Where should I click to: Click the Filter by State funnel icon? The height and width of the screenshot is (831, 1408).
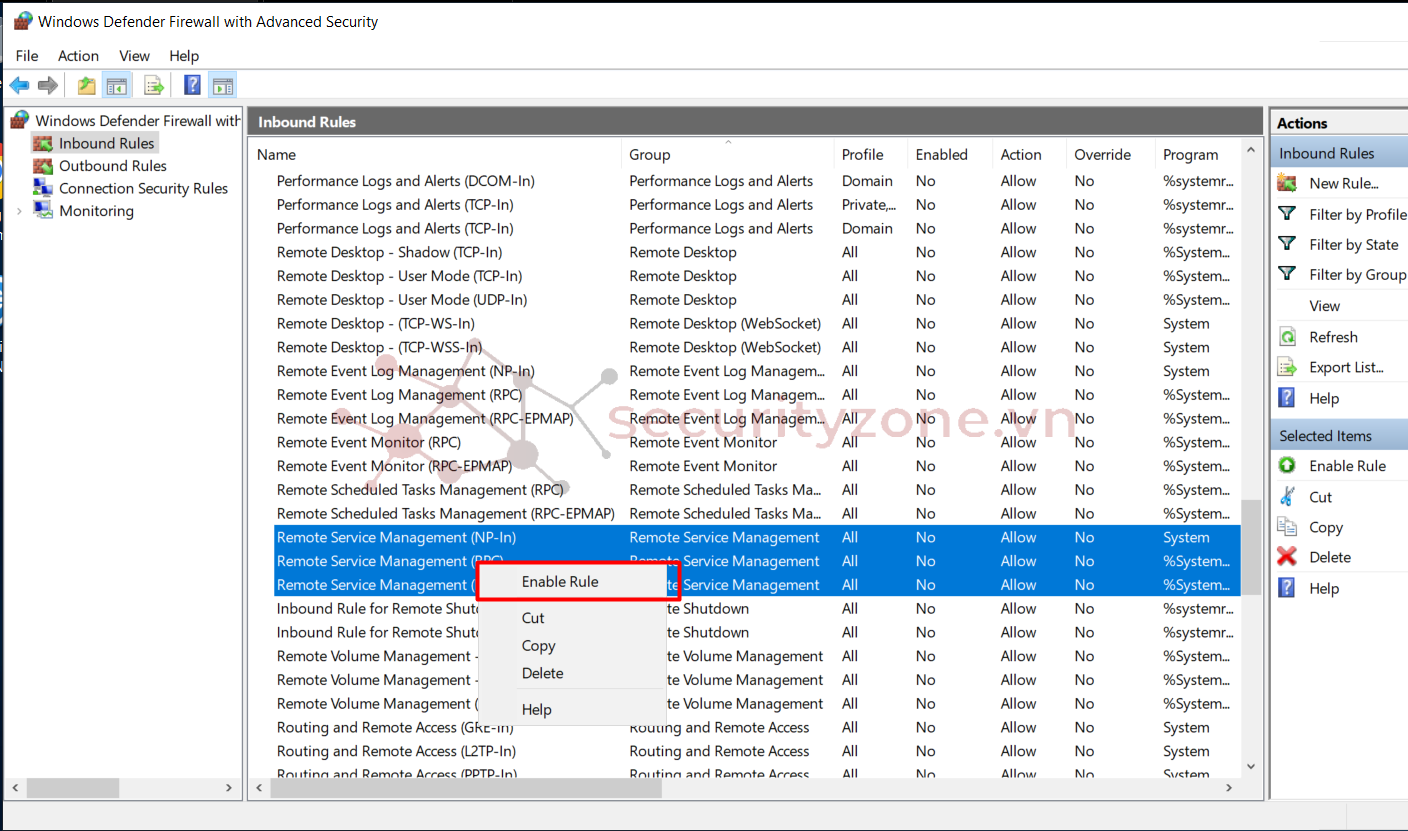click(1288, 244)
